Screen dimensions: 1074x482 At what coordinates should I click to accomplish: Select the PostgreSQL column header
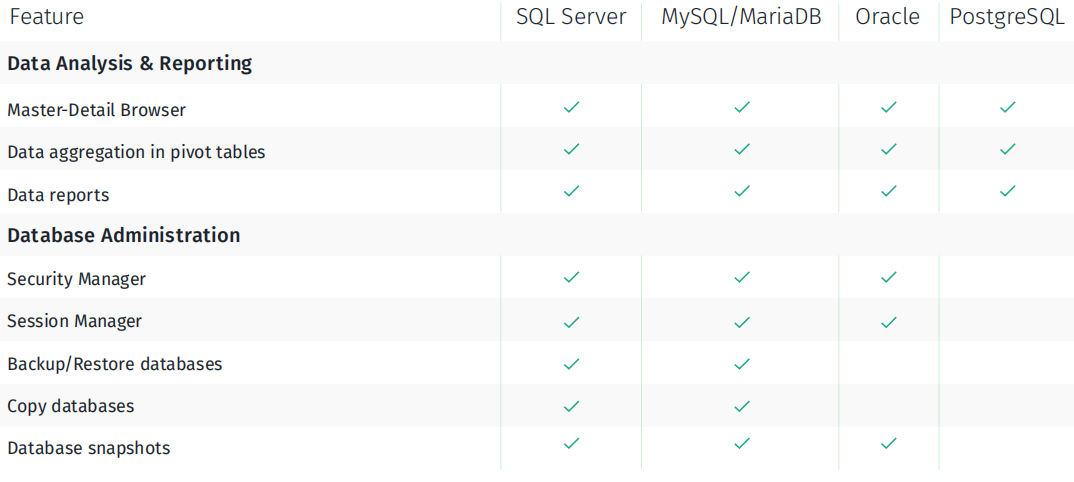coord(1007,18)
